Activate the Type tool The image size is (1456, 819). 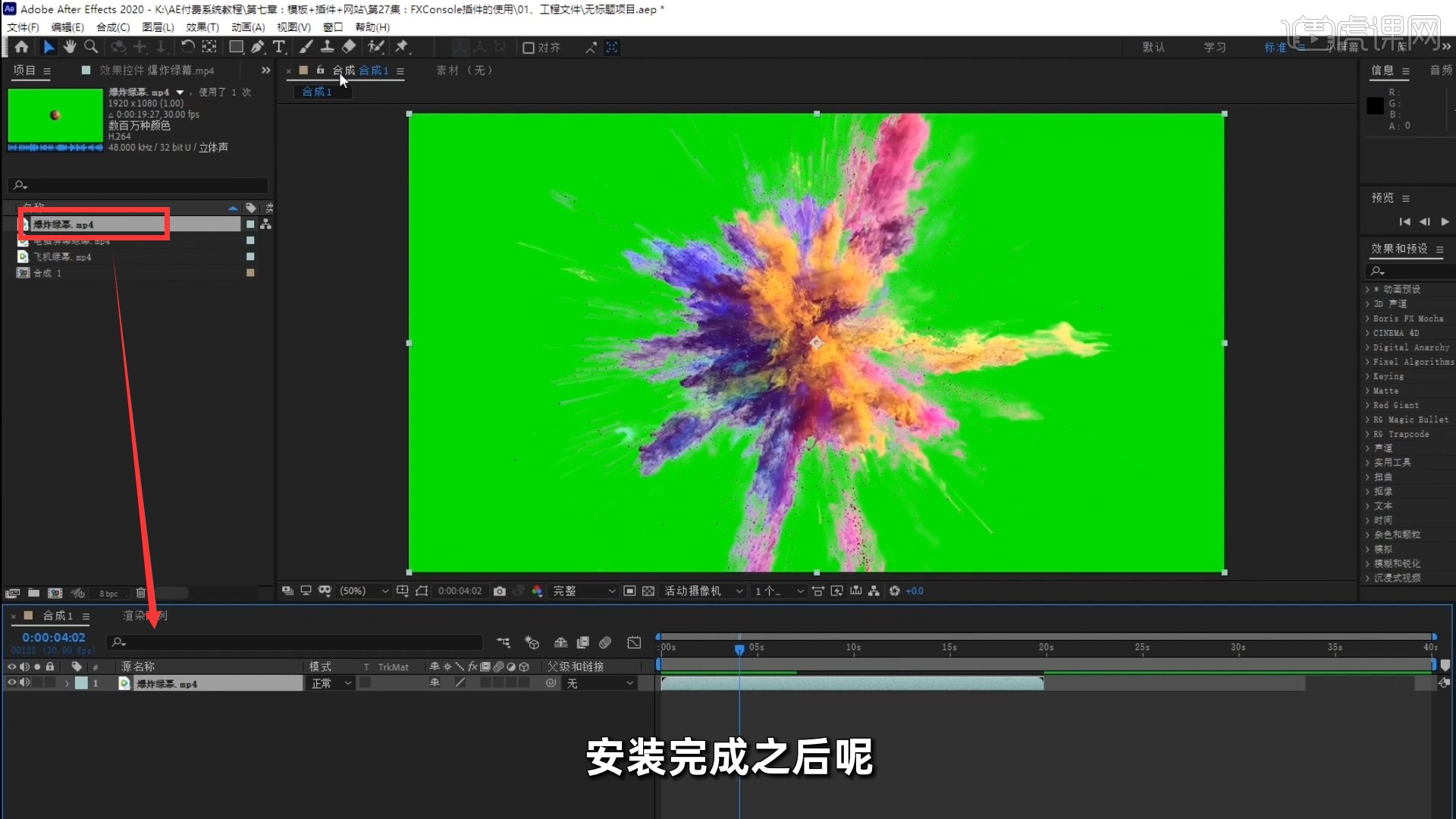[x=279, y=47]
